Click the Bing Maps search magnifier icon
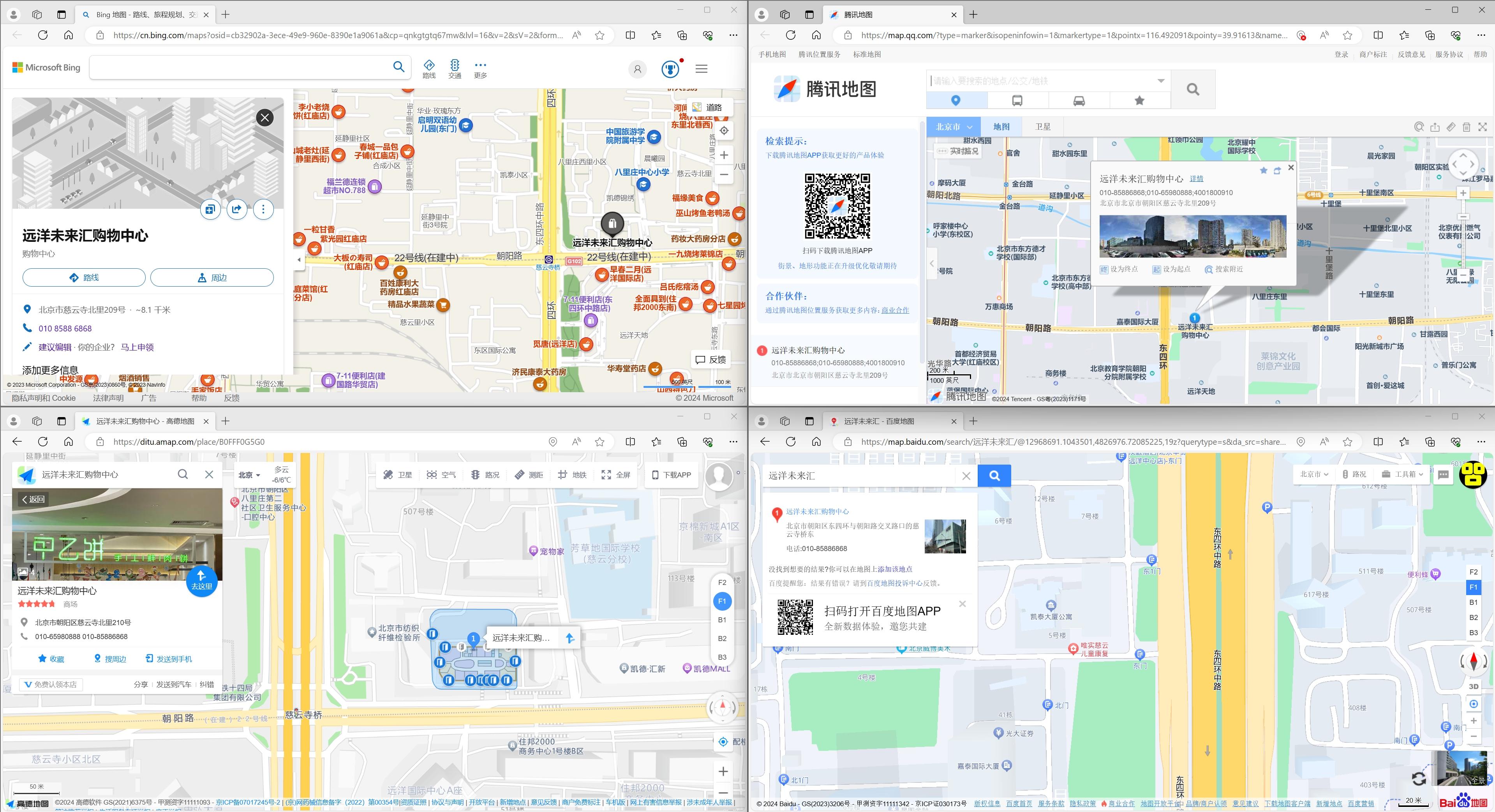The width and height of the screenshot is (1495, 812). click(x=398, y=67)
